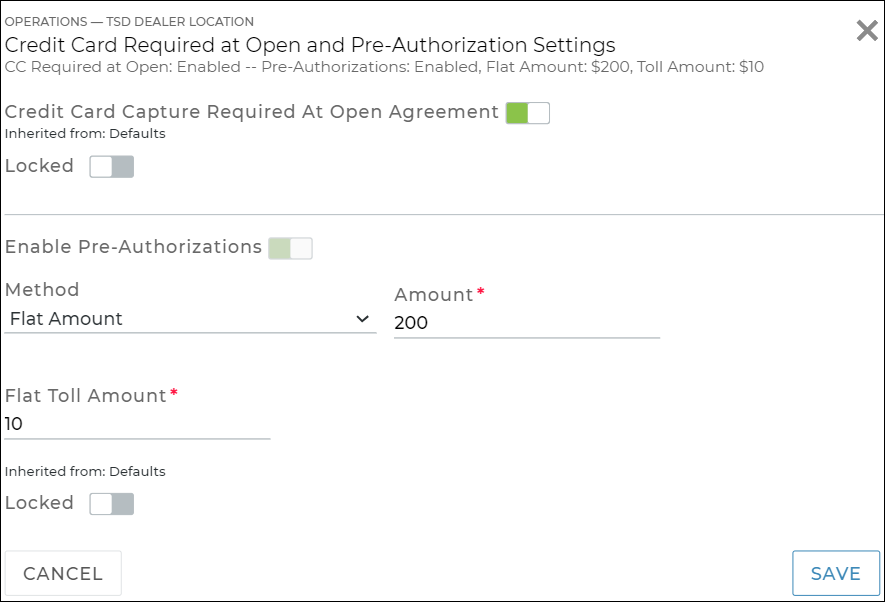
Task: Toggle the Locked switch under Credit Card Capture
Action: tap(111, 167)
